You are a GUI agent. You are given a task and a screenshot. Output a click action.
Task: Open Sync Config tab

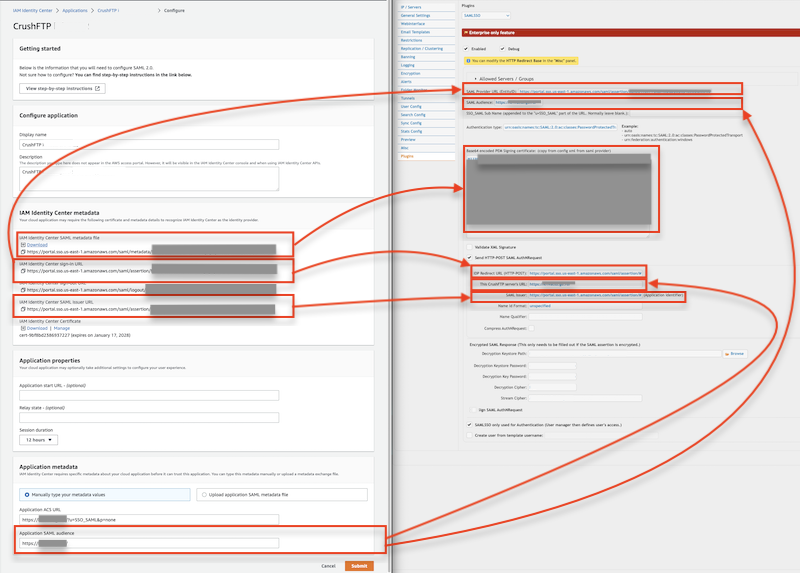click(x=427, y=123)
